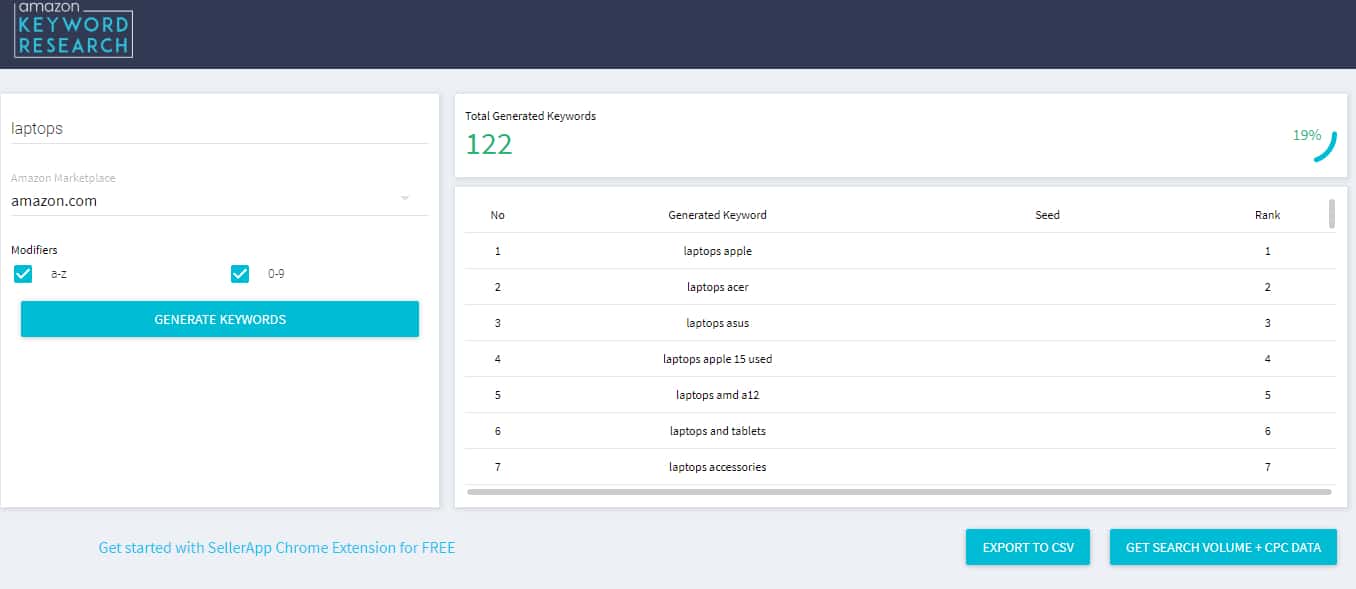This screenshot has height=589, width=1356.
Task: Open the SellerApp Chrome Extension link
Action: click(277, 548)
